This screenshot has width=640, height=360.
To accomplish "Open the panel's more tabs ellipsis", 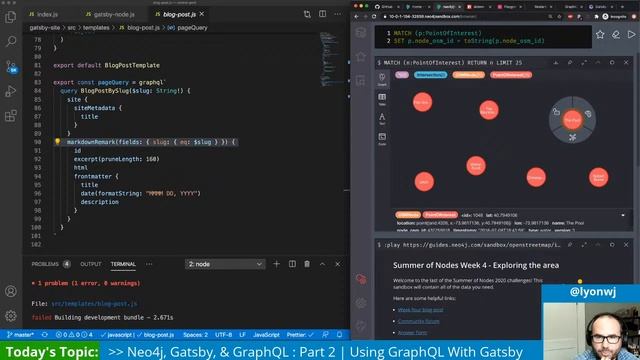I will pos(149,264).
